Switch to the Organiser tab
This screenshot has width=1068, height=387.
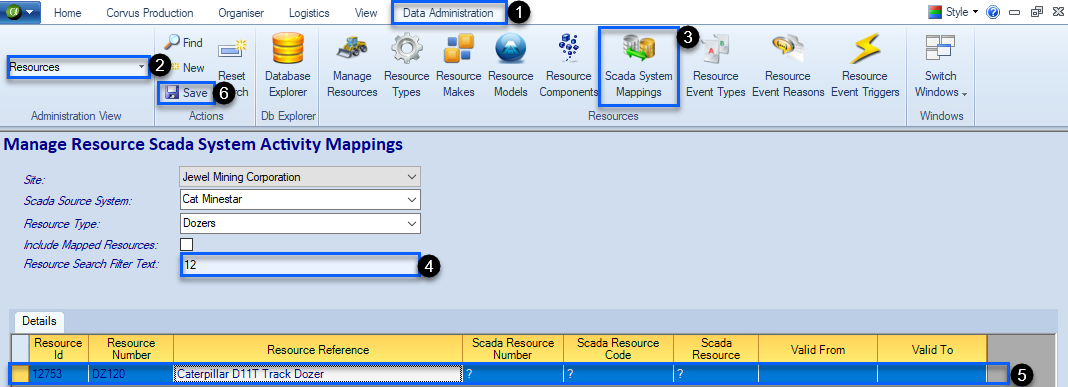(x=241, y=13)
